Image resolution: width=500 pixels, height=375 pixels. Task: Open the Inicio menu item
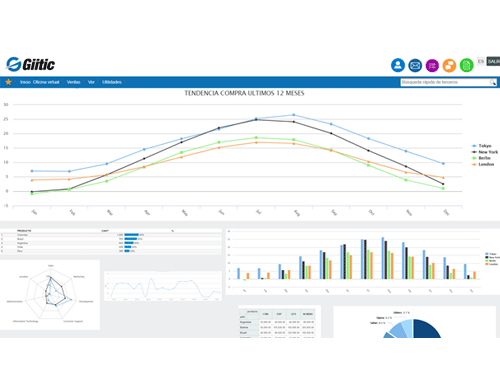[x=25, y=82]
